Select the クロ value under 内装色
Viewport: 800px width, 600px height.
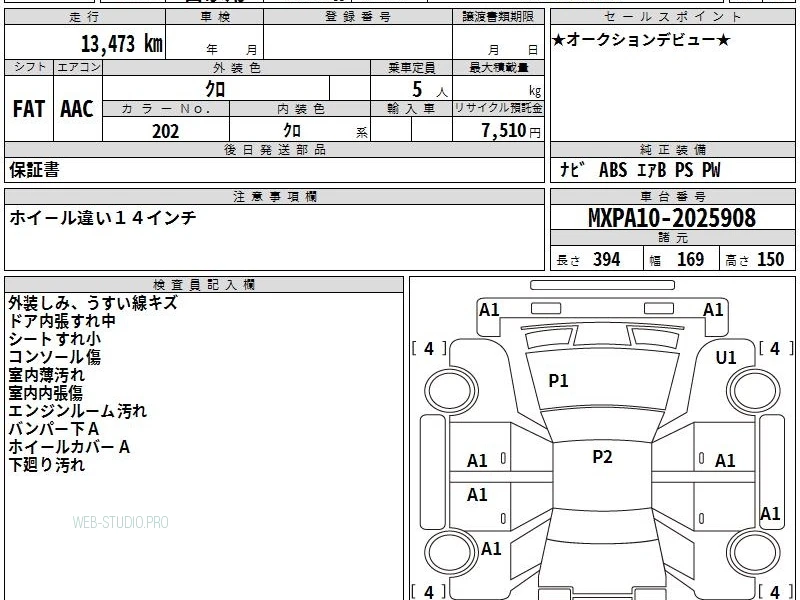pyautogui.click(x=292, y=130)
